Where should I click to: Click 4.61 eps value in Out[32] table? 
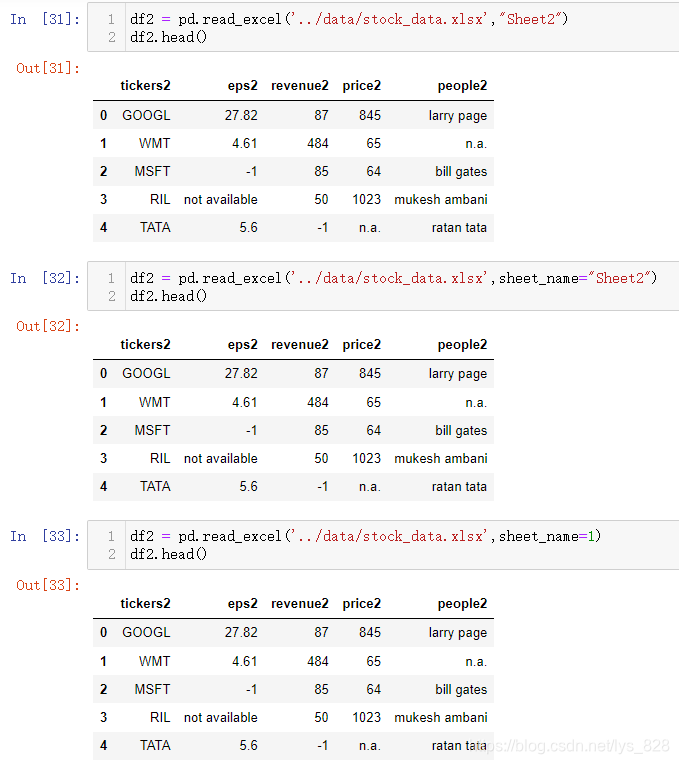pos(244,402)
